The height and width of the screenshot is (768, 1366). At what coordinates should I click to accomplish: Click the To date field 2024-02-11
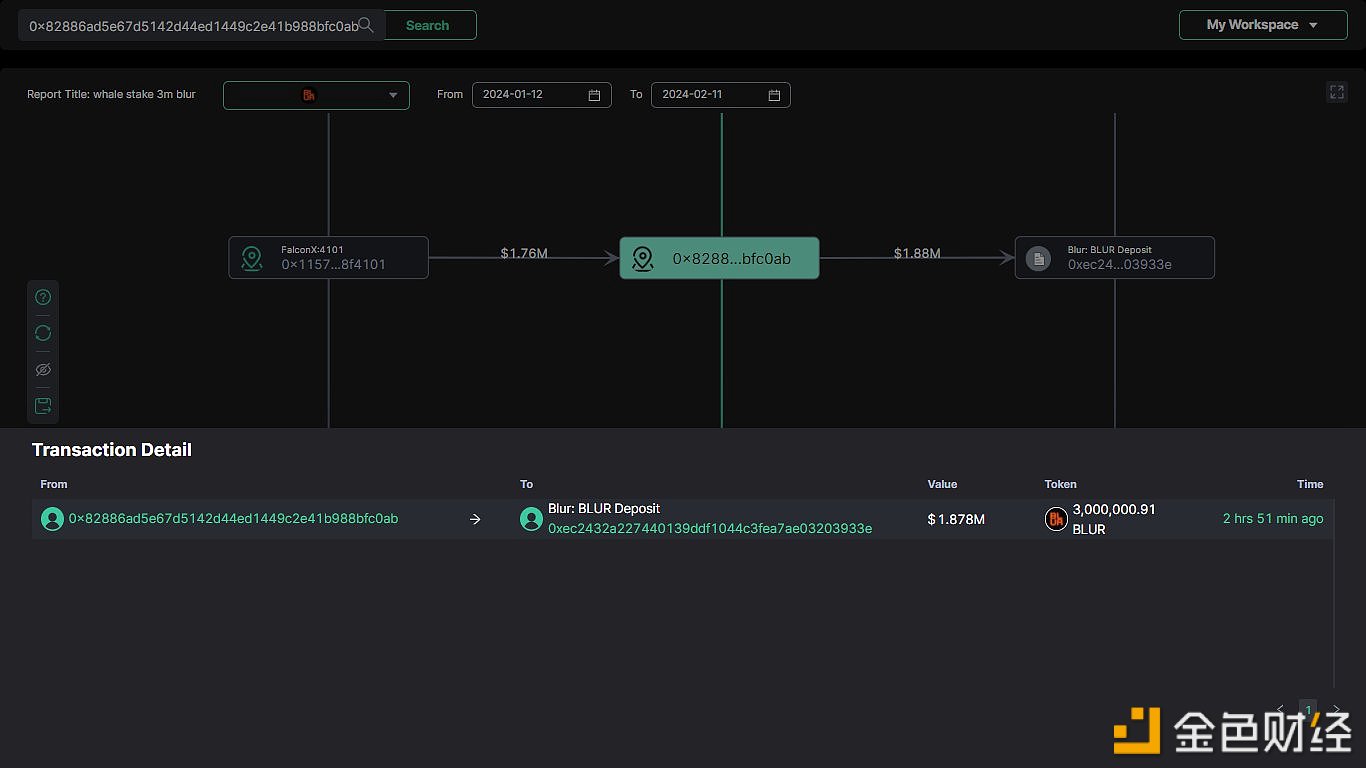click(720, 95)
